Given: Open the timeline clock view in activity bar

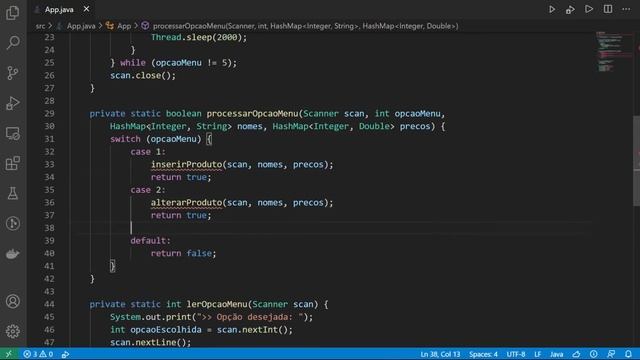Looking at the screenshot, I should [13, 223].
